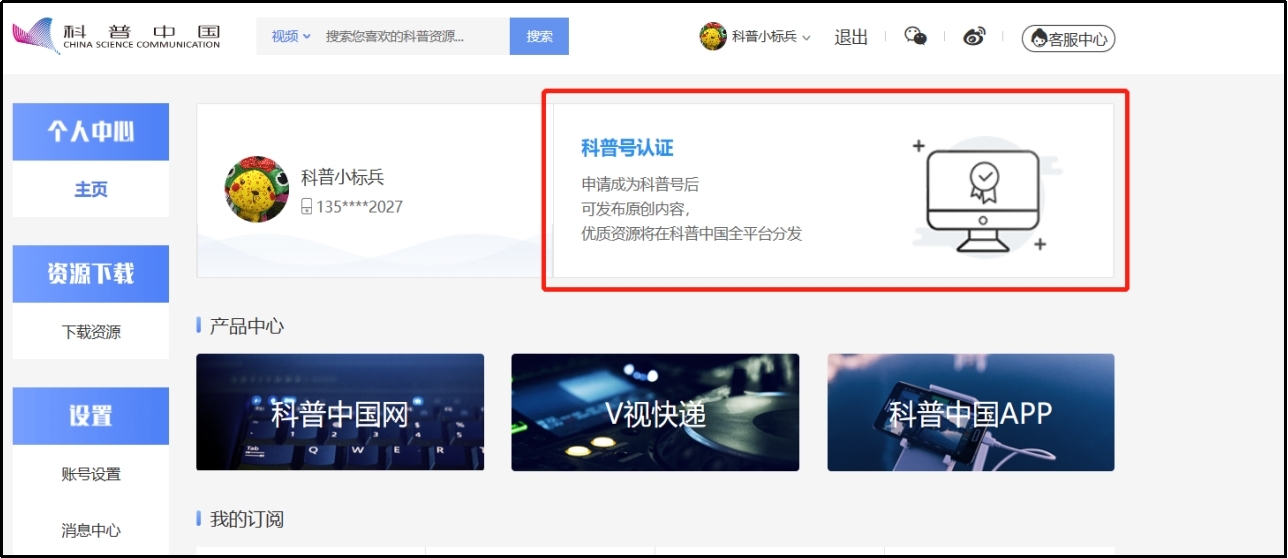Click the 科普中国 logo

coord(116,35)
